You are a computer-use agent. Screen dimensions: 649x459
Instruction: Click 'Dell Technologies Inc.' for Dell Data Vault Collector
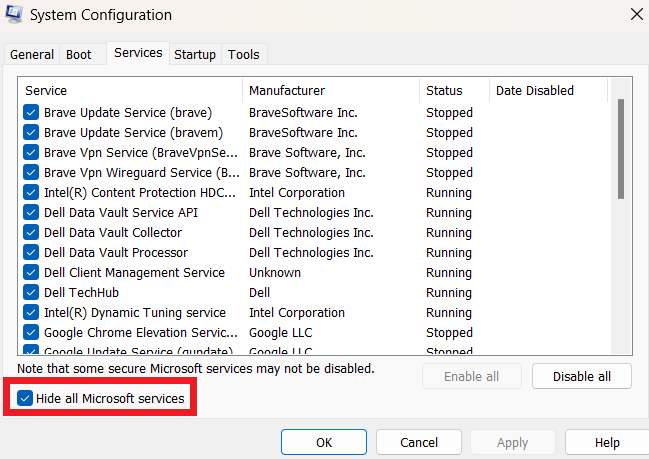(311, 233)
